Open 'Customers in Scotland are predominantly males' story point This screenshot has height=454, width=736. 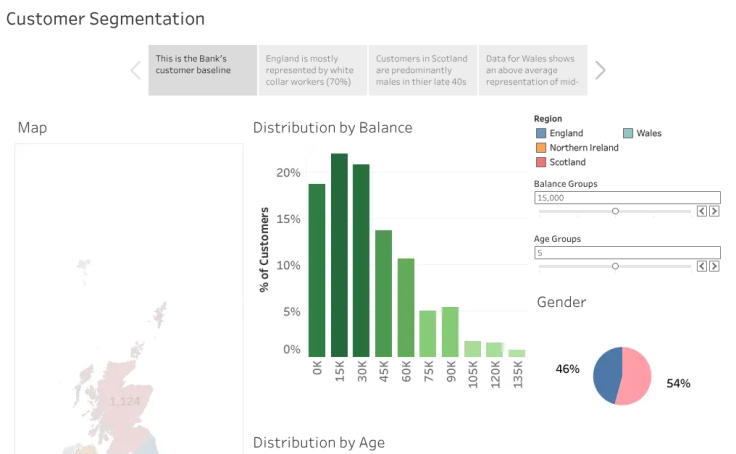[x=423, y=70]
